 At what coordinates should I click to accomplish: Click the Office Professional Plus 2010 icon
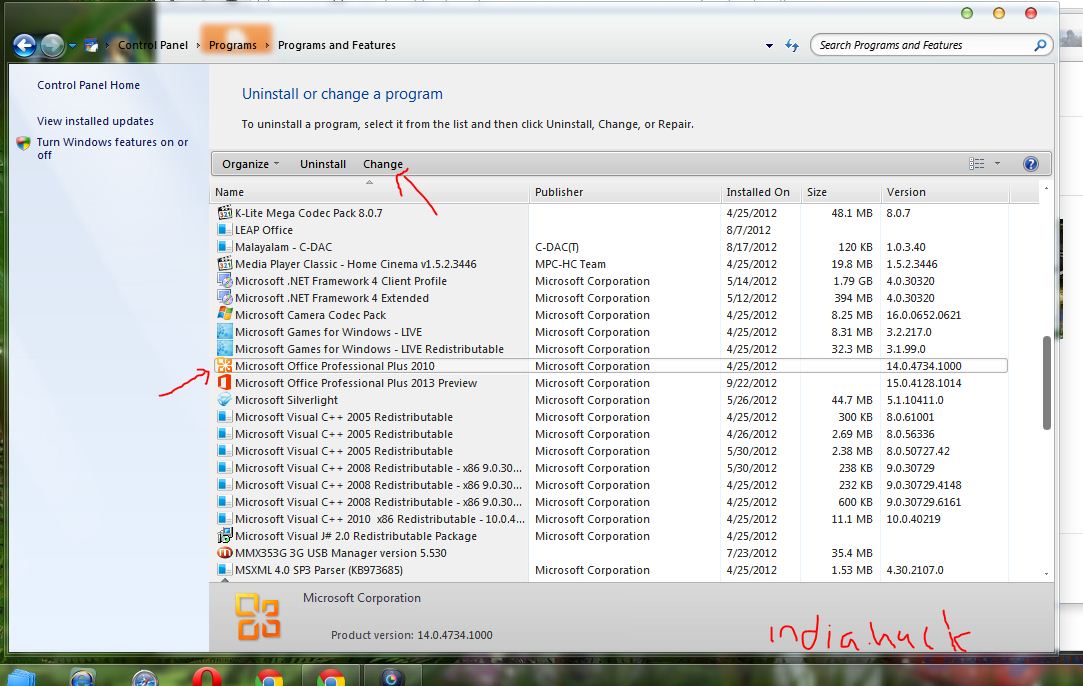point(224,365)
